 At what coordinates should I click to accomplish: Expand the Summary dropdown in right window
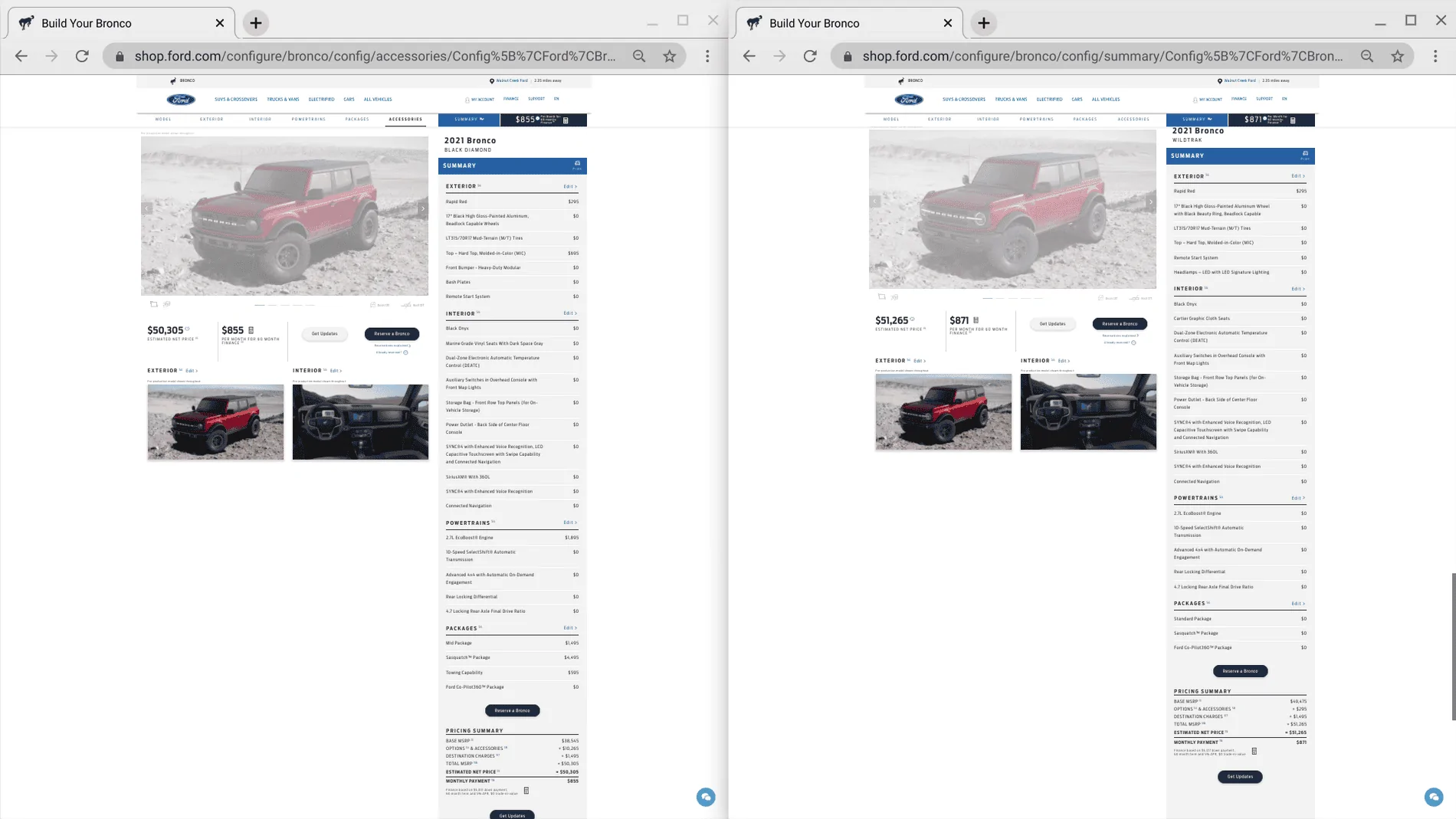(x=1197, y=120)
